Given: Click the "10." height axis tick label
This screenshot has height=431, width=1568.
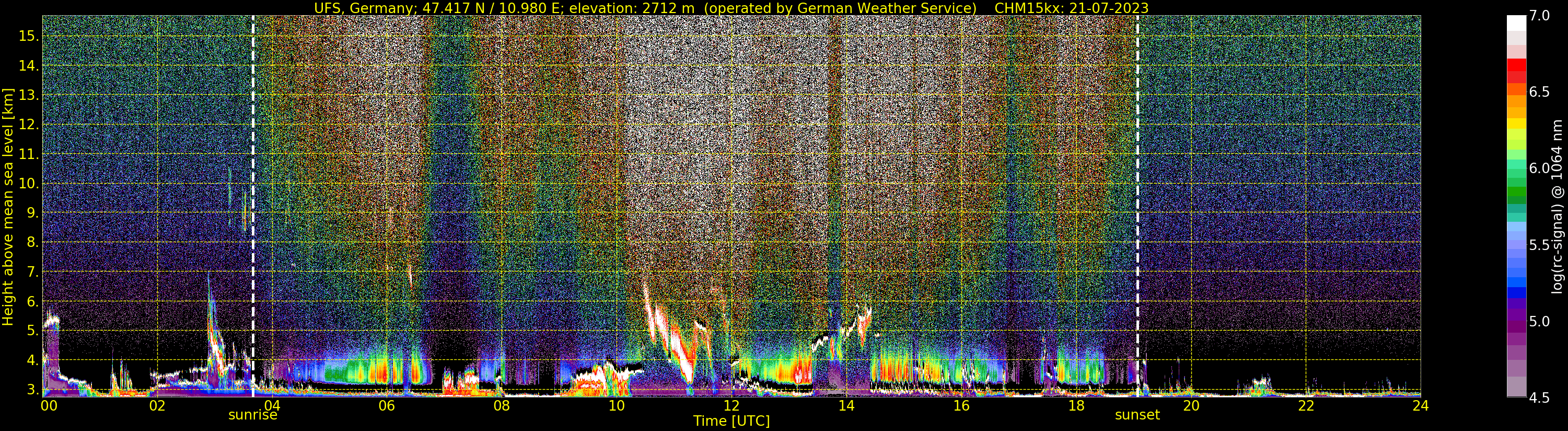Looking at the screenshot, I should [29, 184].
